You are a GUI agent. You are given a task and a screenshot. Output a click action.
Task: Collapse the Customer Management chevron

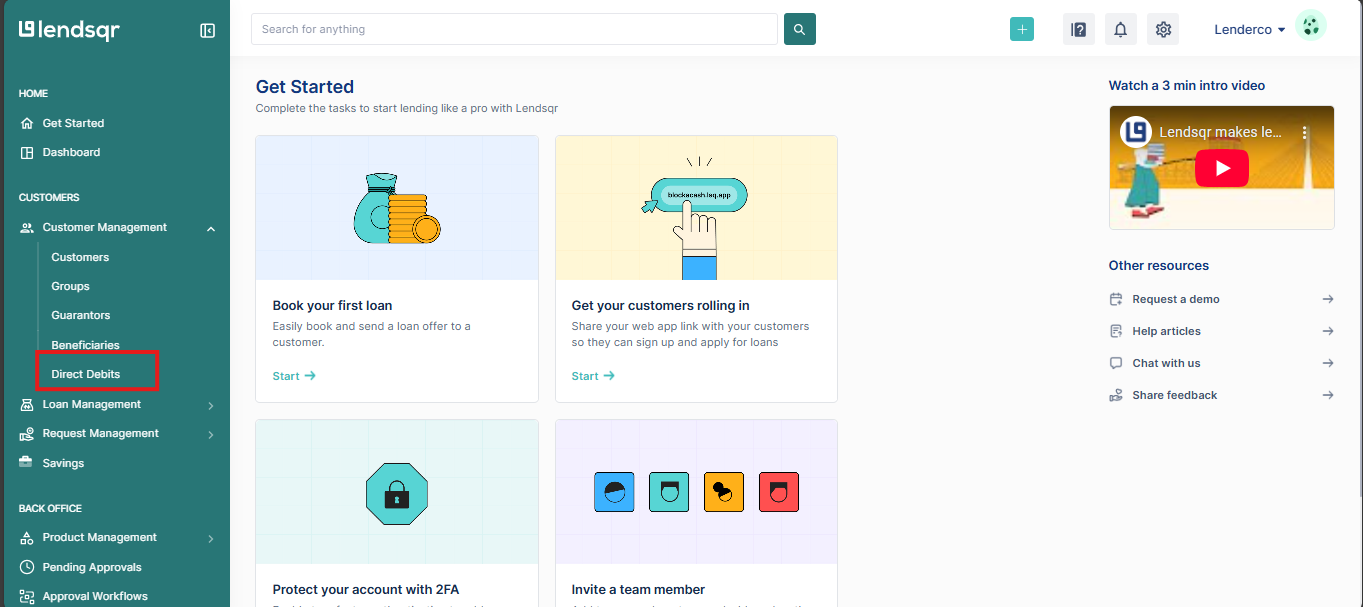(211, 229)
